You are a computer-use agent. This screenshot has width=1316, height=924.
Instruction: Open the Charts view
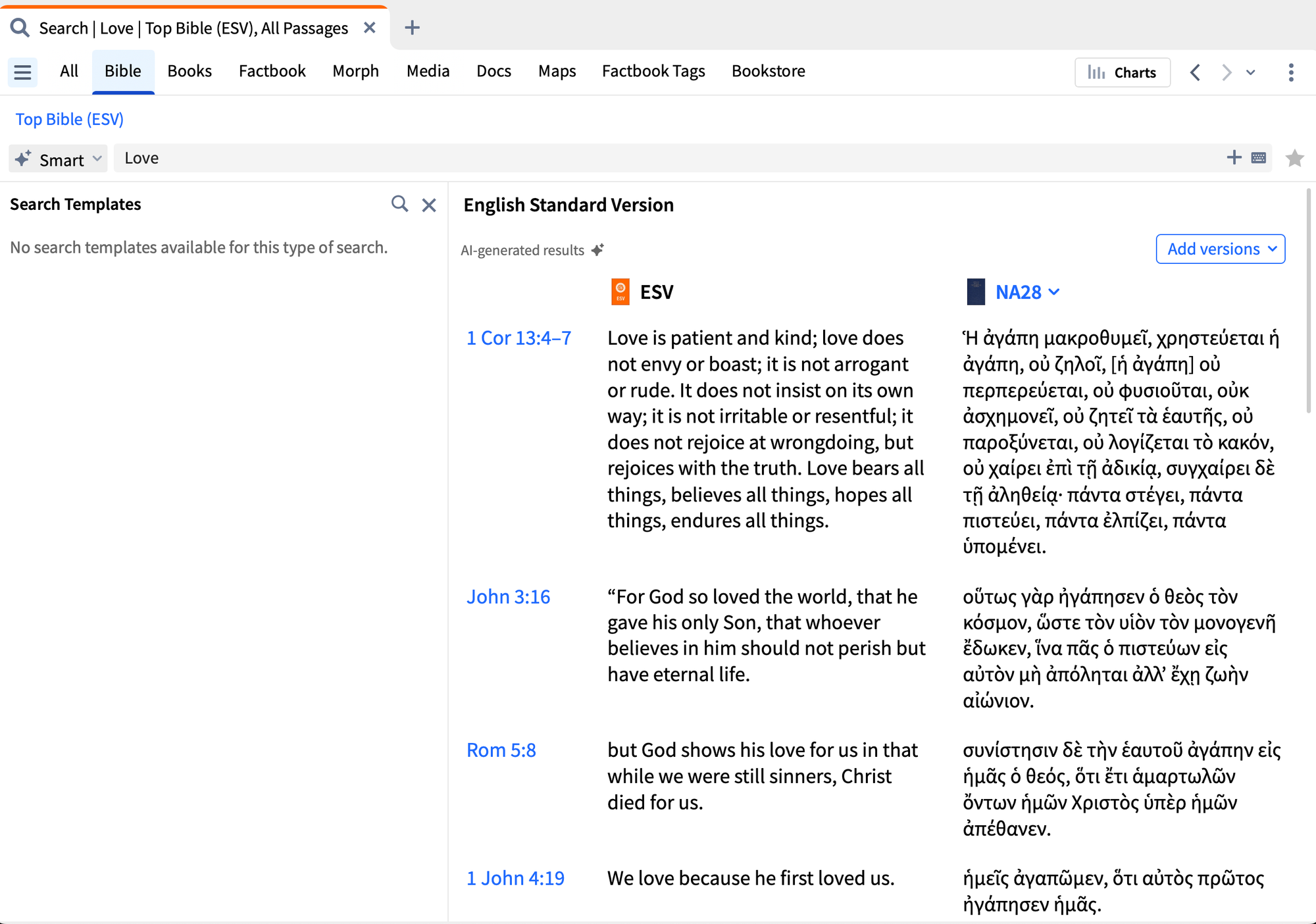pyautogui.click(x=1123, y=72)
